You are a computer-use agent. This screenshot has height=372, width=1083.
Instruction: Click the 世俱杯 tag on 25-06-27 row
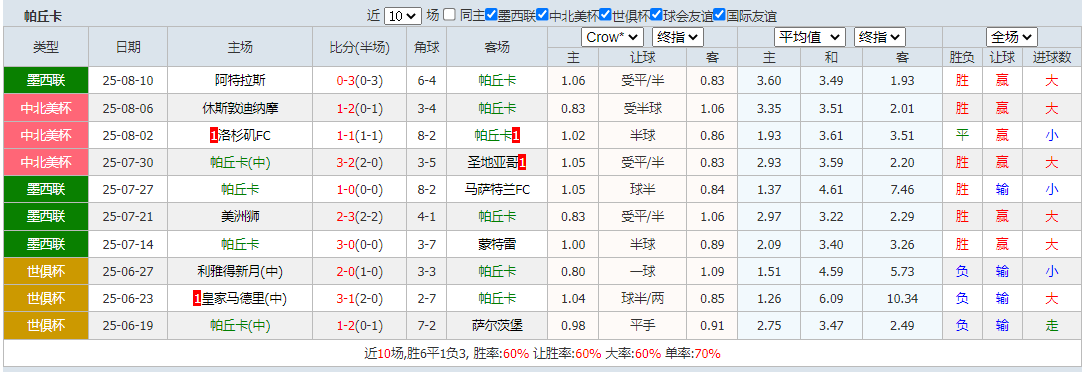tap(46, 271)
